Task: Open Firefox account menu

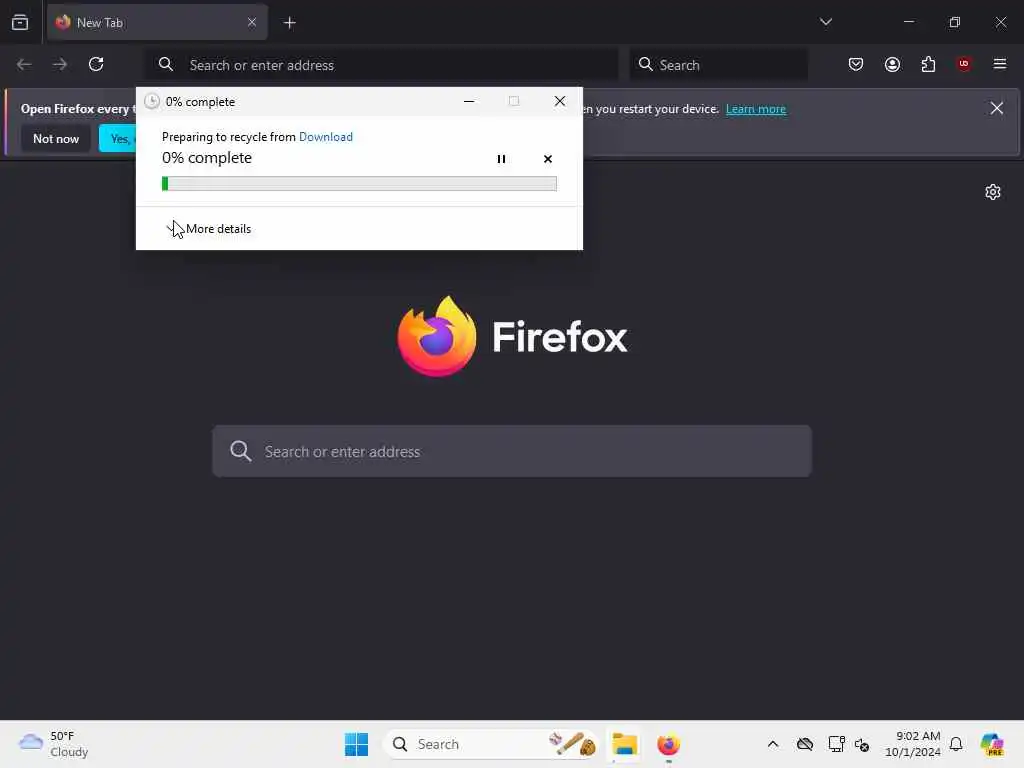Action: (892, 64)
